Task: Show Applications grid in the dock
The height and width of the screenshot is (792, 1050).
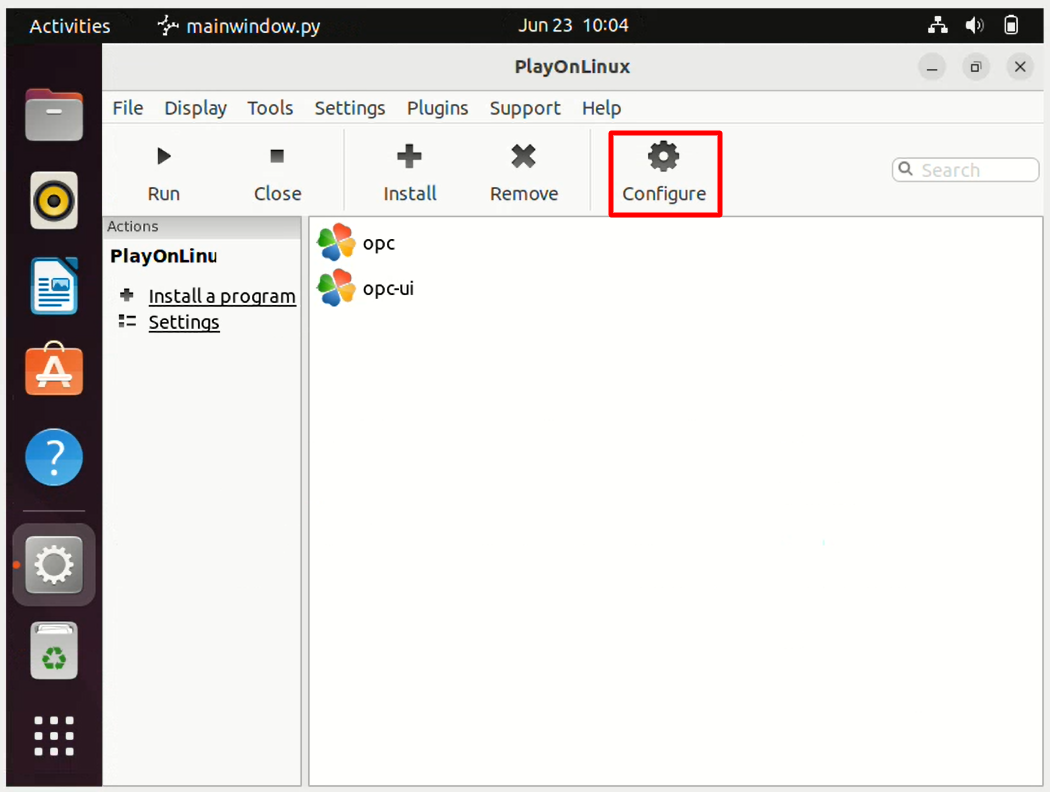Action: coord(54,736)
